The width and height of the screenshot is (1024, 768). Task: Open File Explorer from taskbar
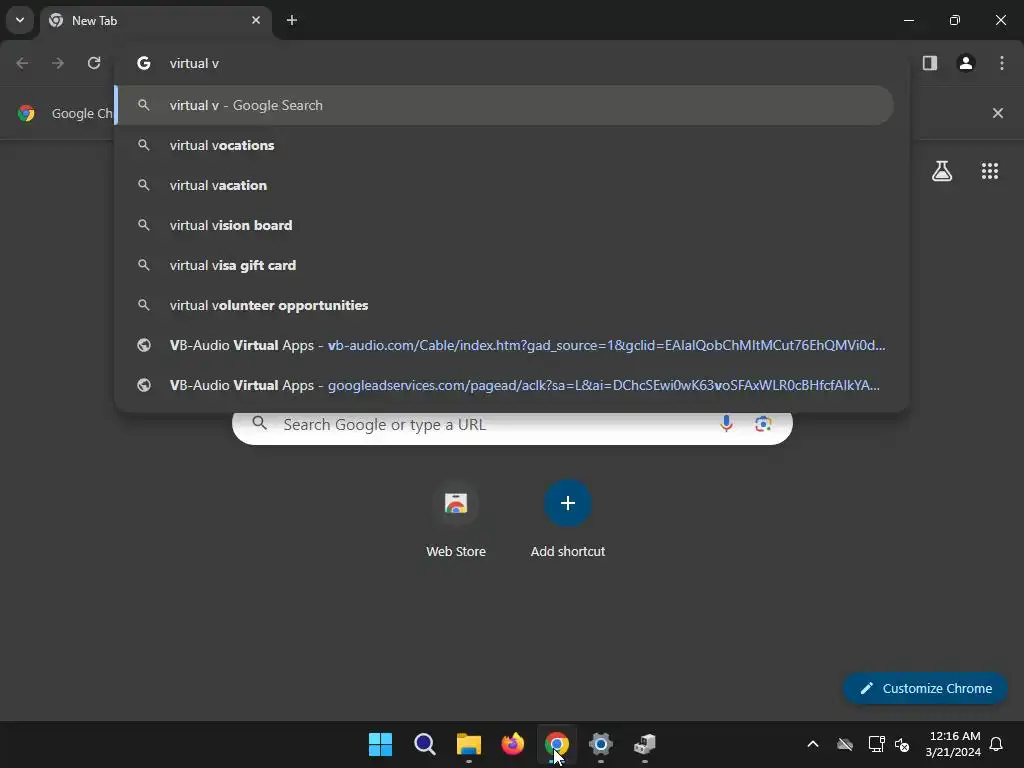(x=468, y=744)
